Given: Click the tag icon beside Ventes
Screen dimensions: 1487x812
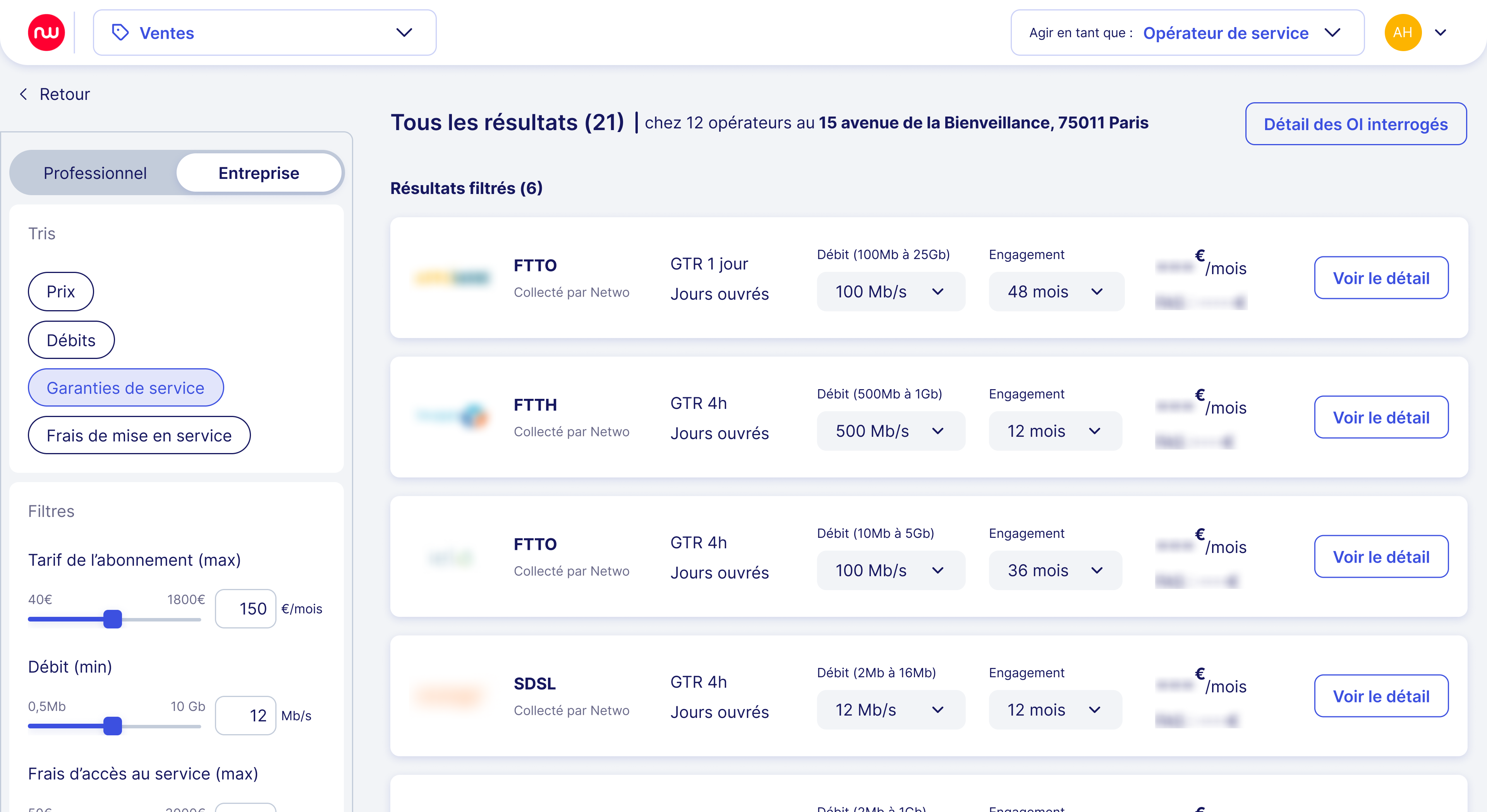Looking at the screenshot, I should (120, 32).
